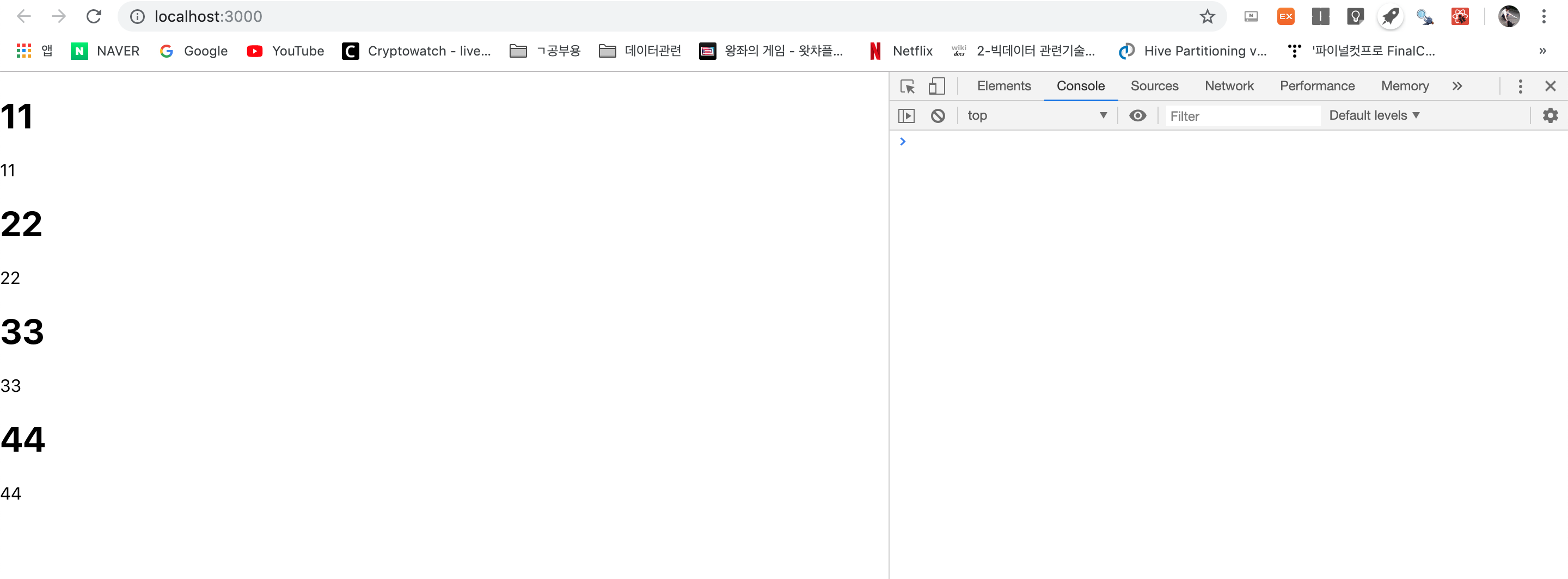
Task: Open the DevTools customize menu
Action: pos(1520,87)
